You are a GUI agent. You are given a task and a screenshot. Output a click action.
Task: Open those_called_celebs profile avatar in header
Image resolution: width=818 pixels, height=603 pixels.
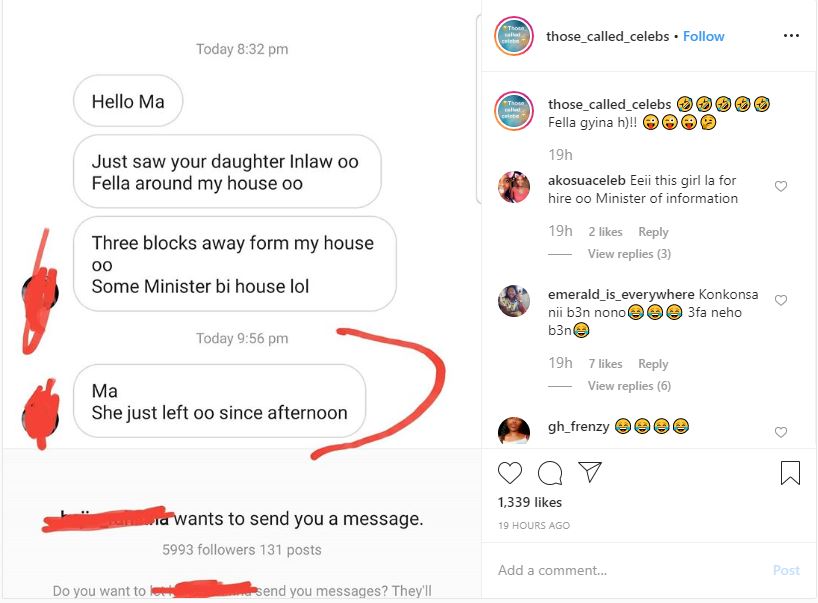tap(514, 36)
